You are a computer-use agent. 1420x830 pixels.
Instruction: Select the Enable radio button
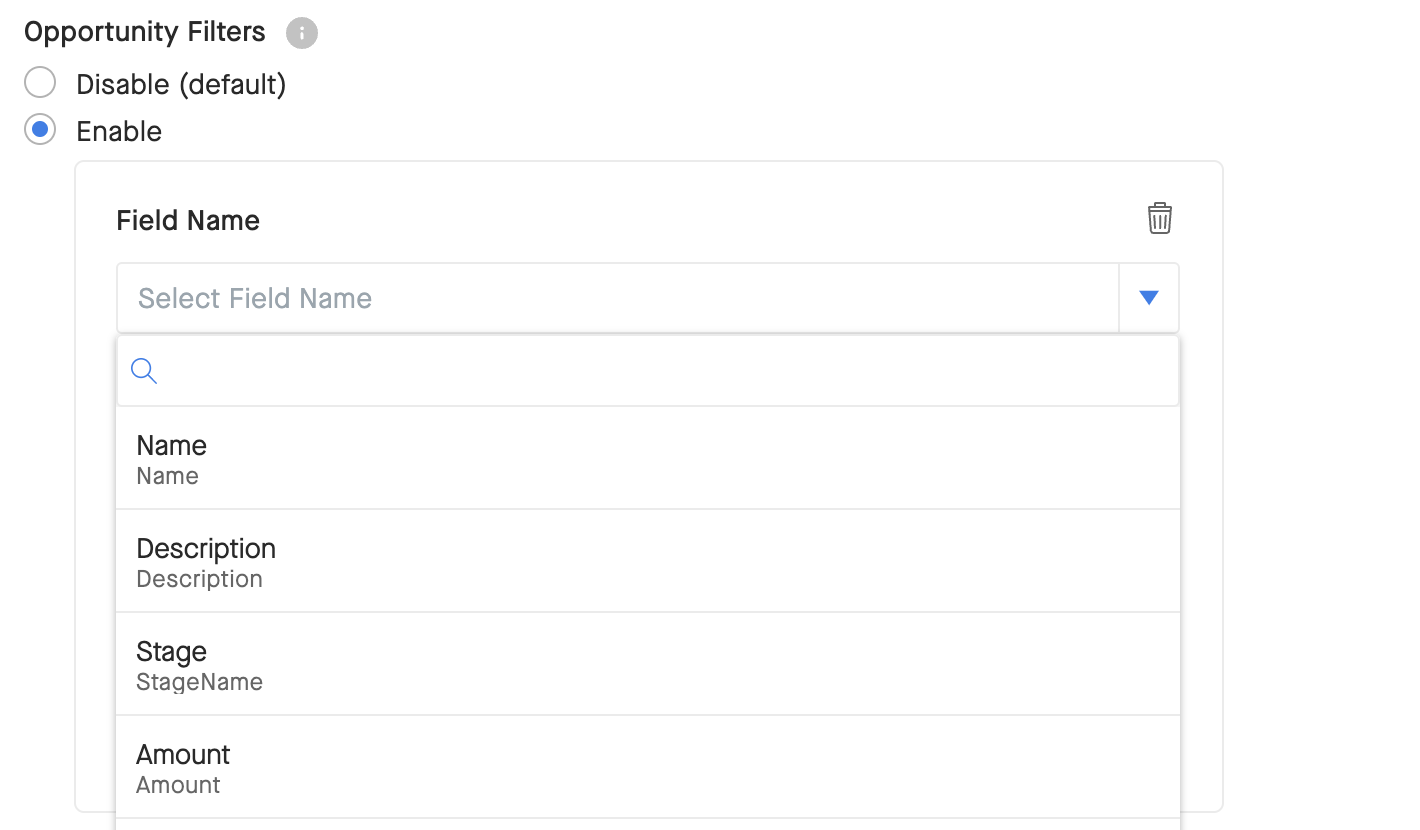[40, 130]
